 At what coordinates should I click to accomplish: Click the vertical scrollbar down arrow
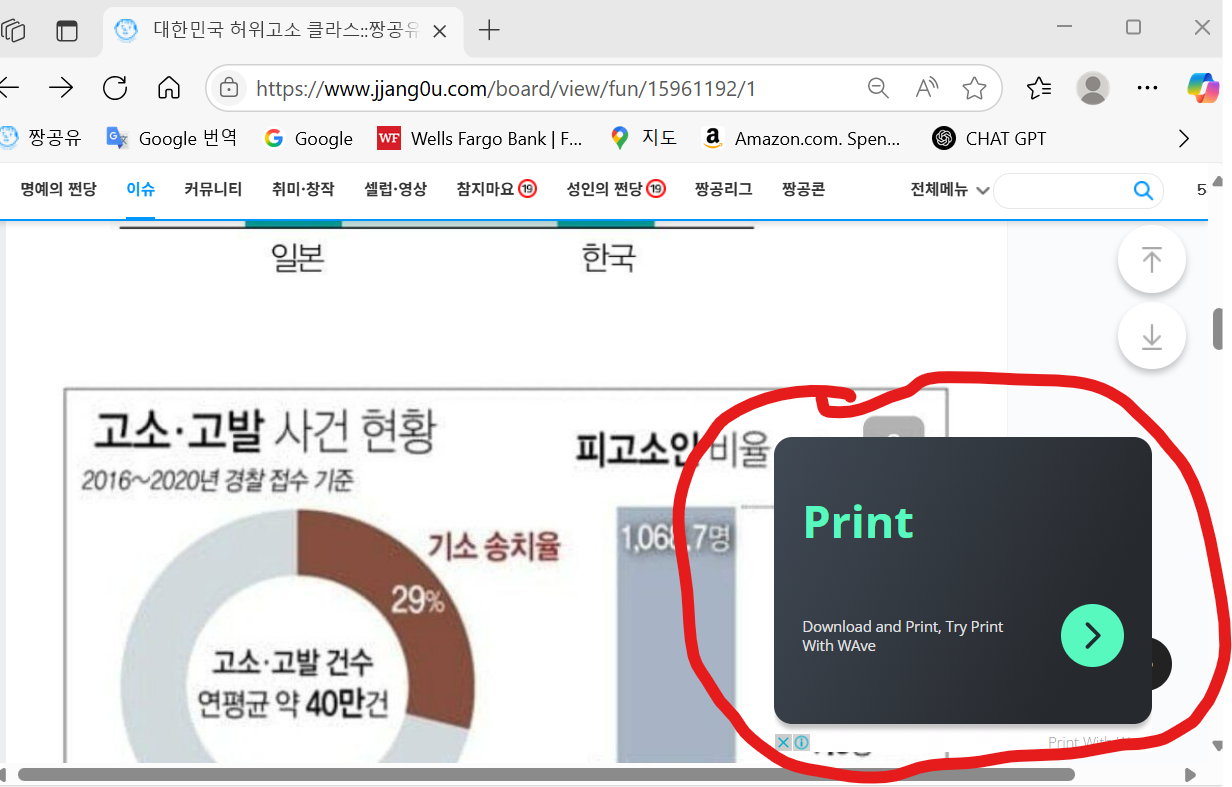[x=1217, y=745]
